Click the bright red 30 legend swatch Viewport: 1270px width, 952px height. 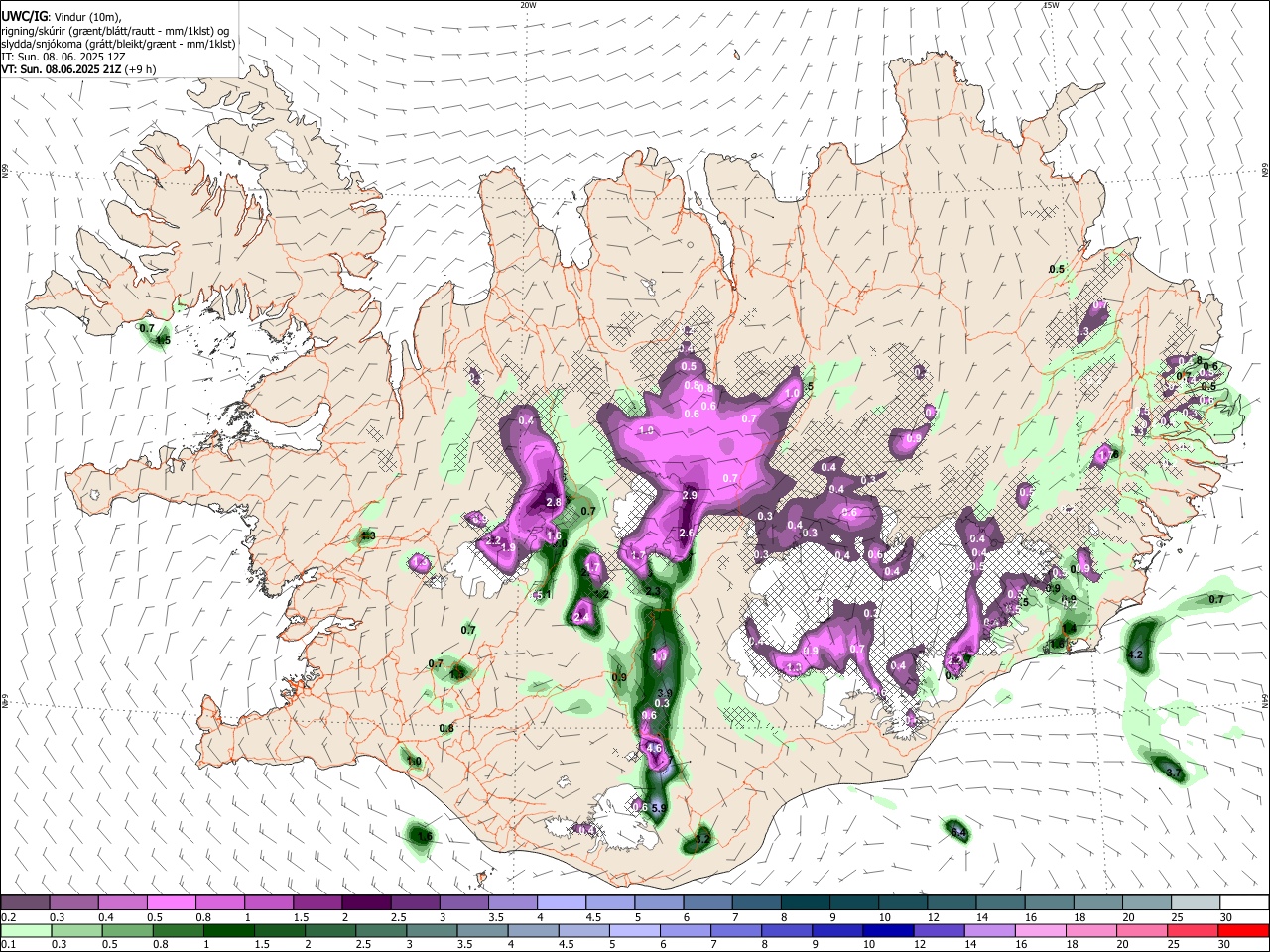[1242, 930]
